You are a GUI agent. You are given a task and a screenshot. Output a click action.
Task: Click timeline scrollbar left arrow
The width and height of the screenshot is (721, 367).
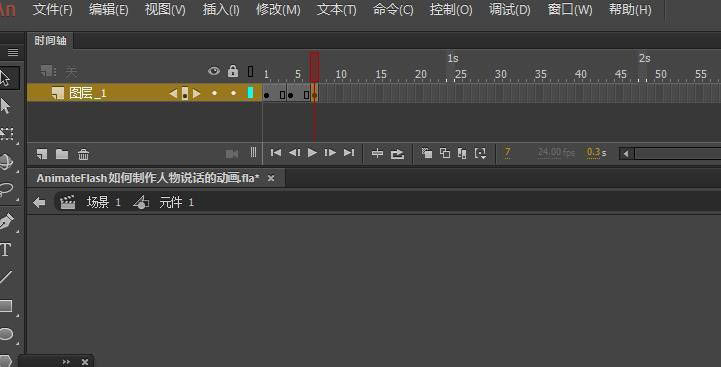(626, 154)
